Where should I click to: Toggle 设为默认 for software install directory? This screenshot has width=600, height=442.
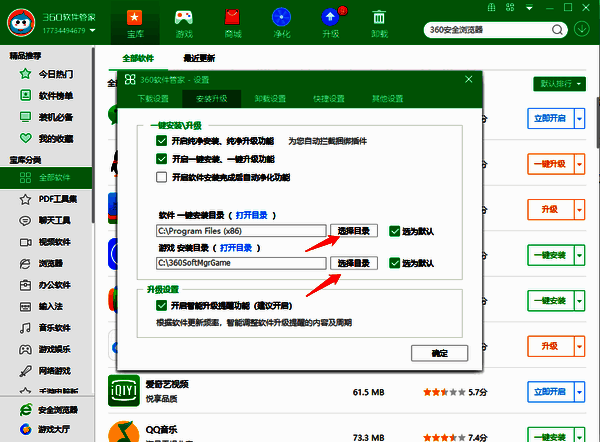pos(395,231)
